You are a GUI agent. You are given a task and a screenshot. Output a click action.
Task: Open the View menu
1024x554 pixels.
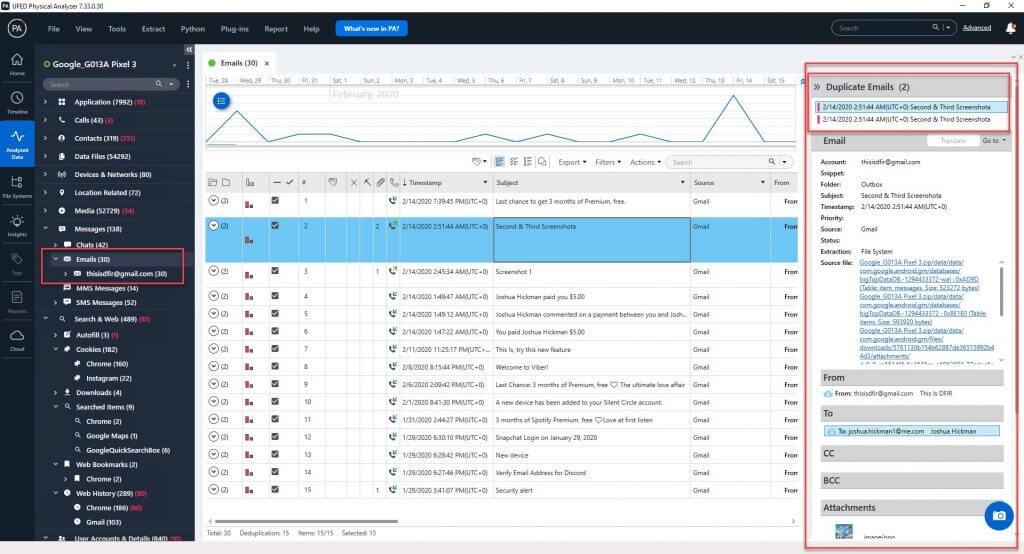coord(84,29)
